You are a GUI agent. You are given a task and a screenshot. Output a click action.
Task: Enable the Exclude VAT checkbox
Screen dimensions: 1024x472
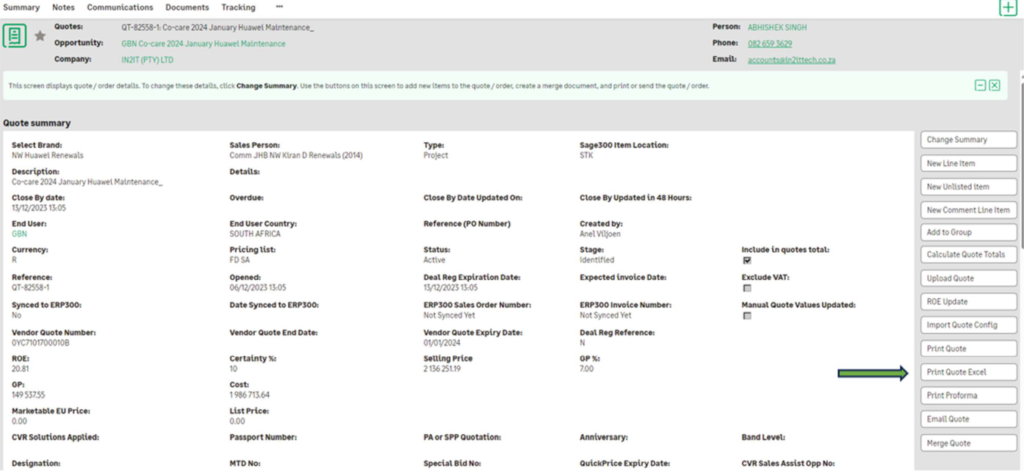(x=746, y=288)
